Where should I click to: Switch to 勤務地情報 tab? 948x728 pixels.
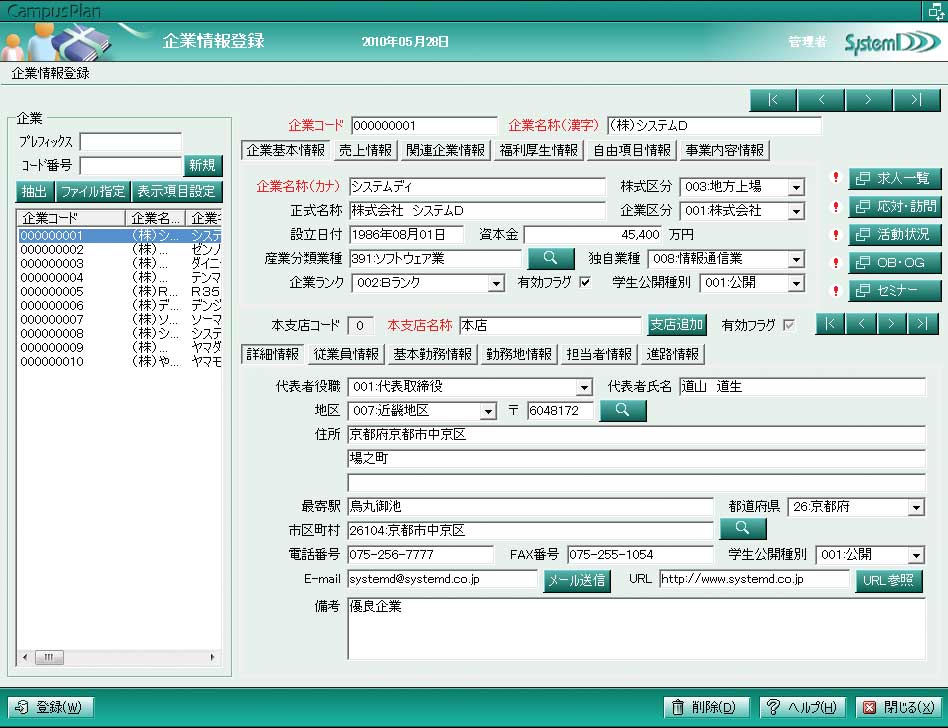(519, 354)
